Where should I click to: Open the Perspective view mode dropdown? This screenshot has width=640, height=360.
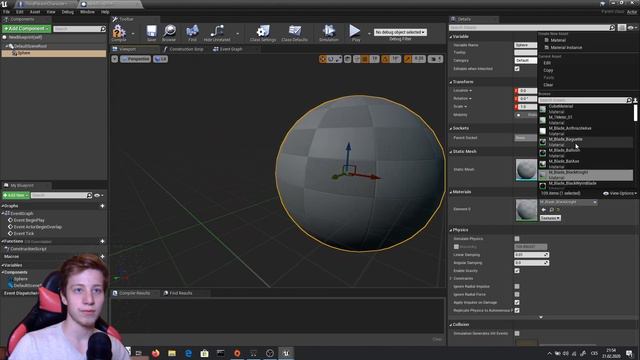[135, 59]
